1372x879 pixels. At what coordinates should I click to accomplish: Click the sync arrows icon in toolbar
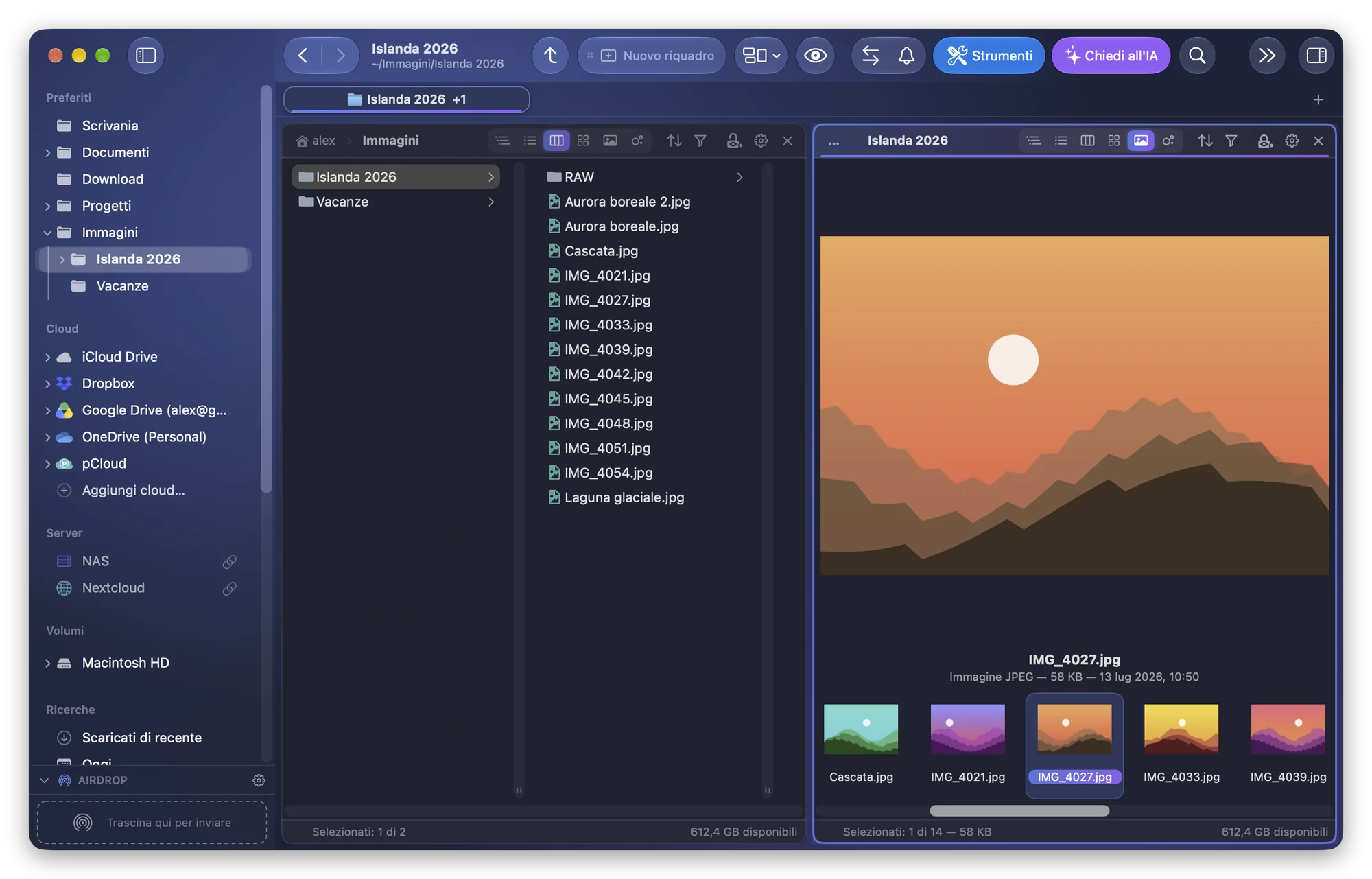pos(871,56)
